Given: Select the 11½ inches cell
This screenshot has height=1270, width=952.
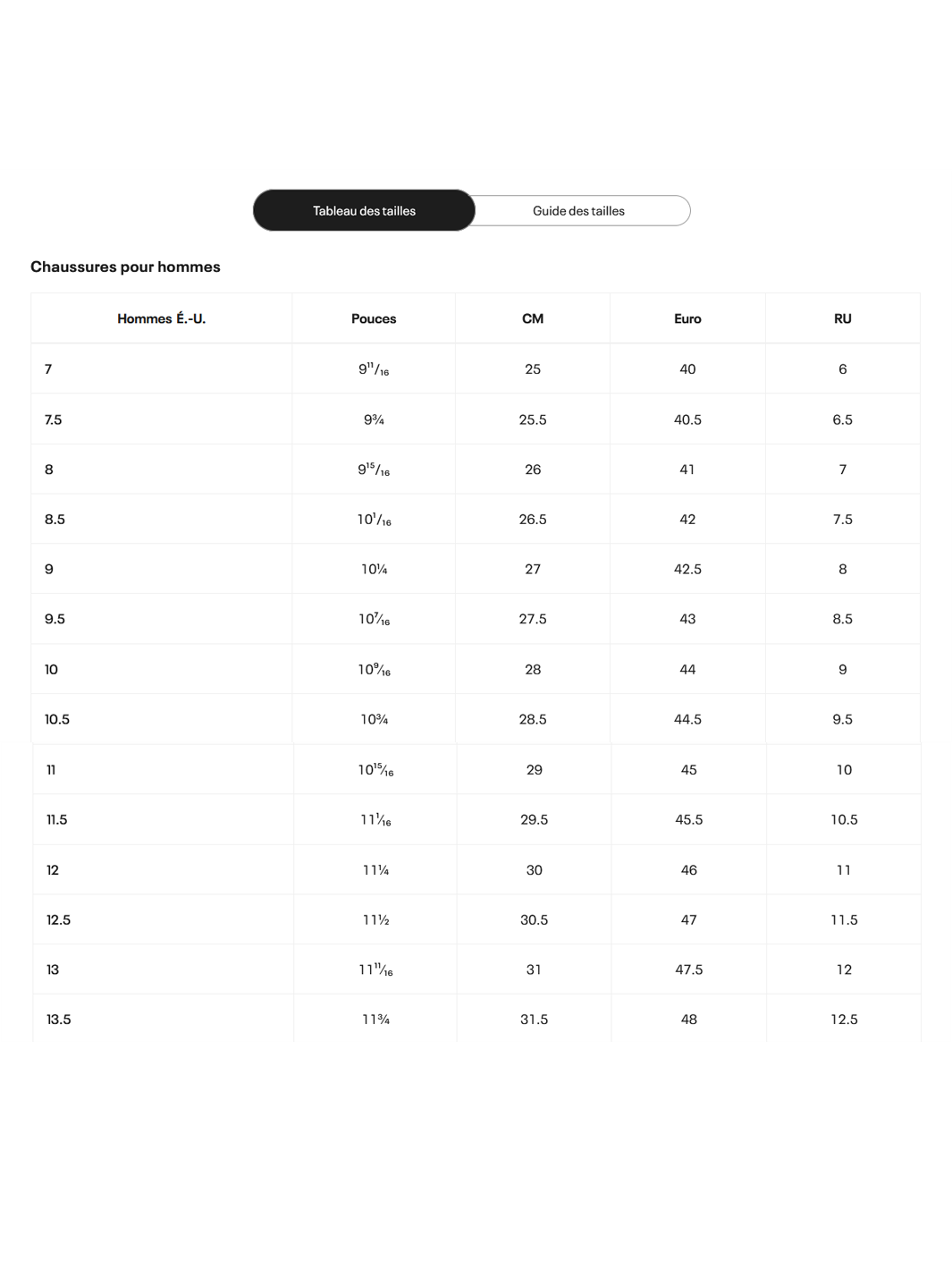Looking at the screenshot, I should 375,919.
